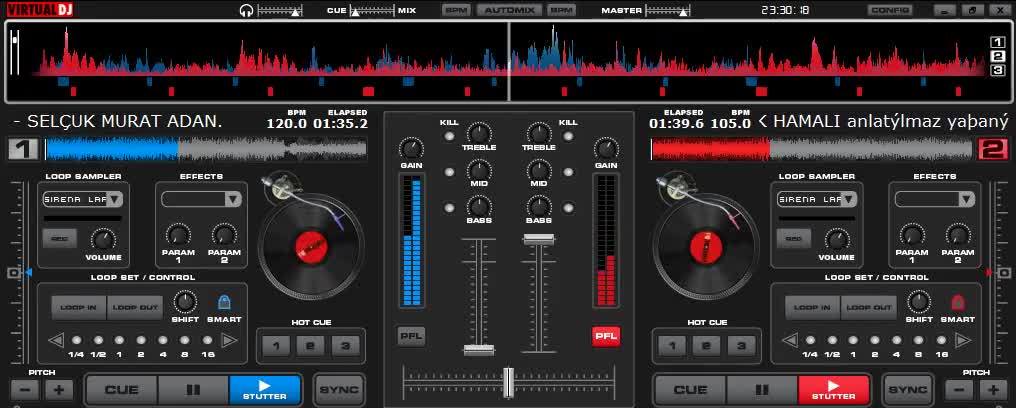The height and width of the screenshot is (408, 1016).
Task: Click deck 1 loop length increase arrow
Action: coord(229,339)
